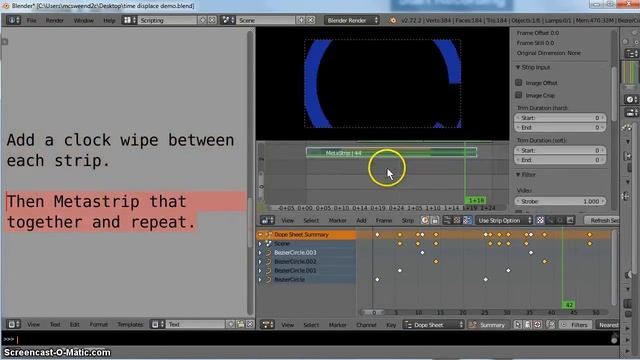Open the Dope Sheet mode dropdown
The image size is (640, 360).
click(434, 324)
